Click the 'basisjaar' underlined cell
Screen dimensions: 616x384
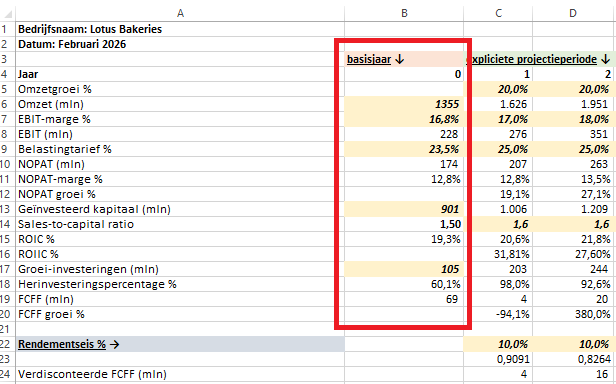click(404, 59)
